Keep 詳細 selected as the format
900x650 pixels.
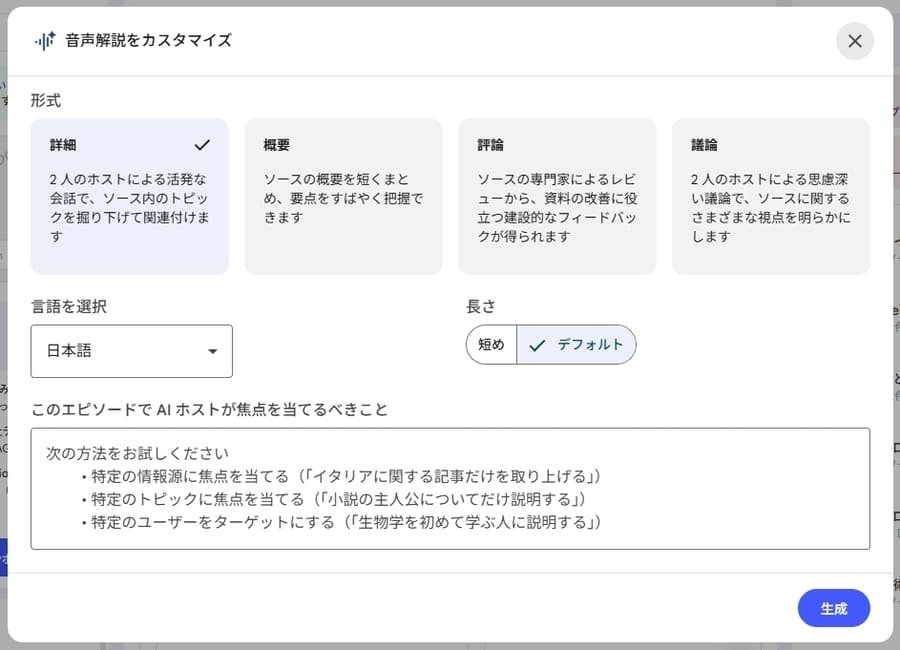tap(129, 195)
